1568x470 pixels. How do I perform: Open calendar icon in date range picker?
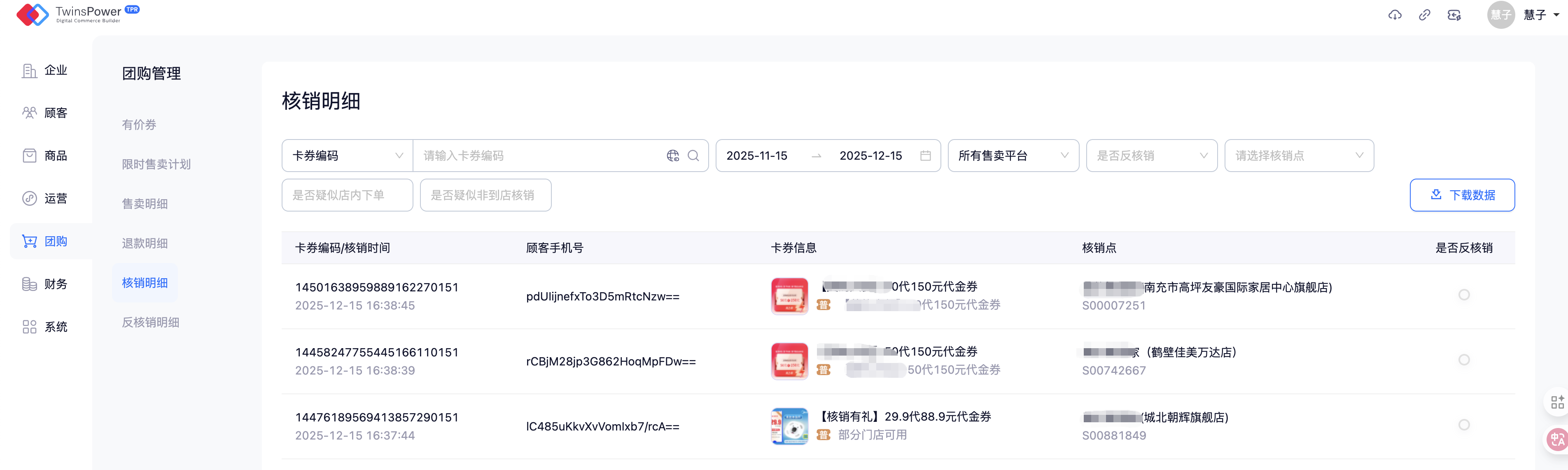(x=925, y=156)
